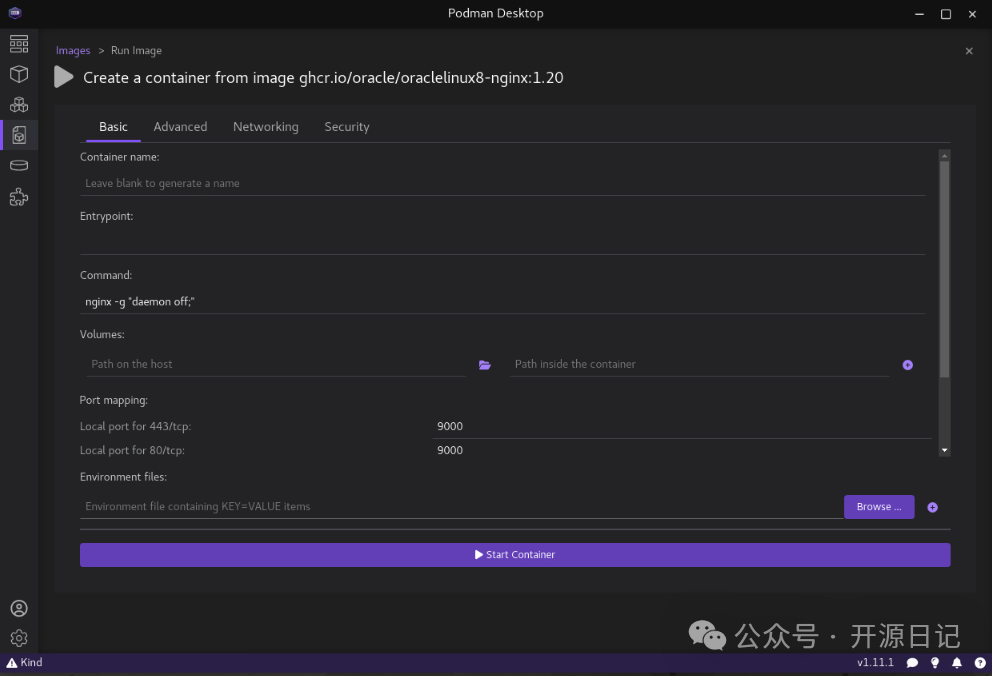Image resolution: width=992 pixels, height=676 pixels.
Task: Switch to the Security tab
Action: 347,127
